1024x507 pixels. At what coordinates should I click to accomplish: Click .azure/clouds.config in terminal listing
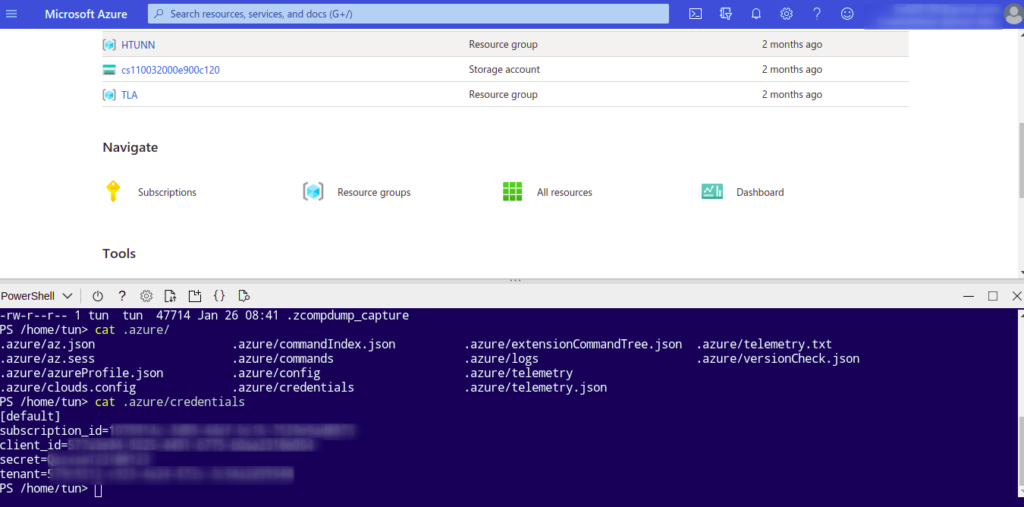pyautogui.click(x=68, y=387)
